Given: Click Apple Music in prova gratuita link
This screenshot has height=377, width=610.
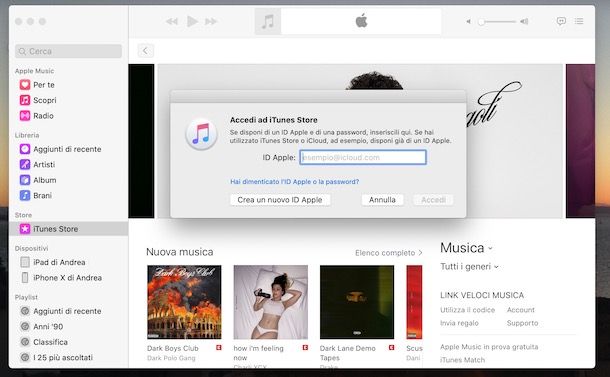Looking at the screenshot, I should point(489,347).
